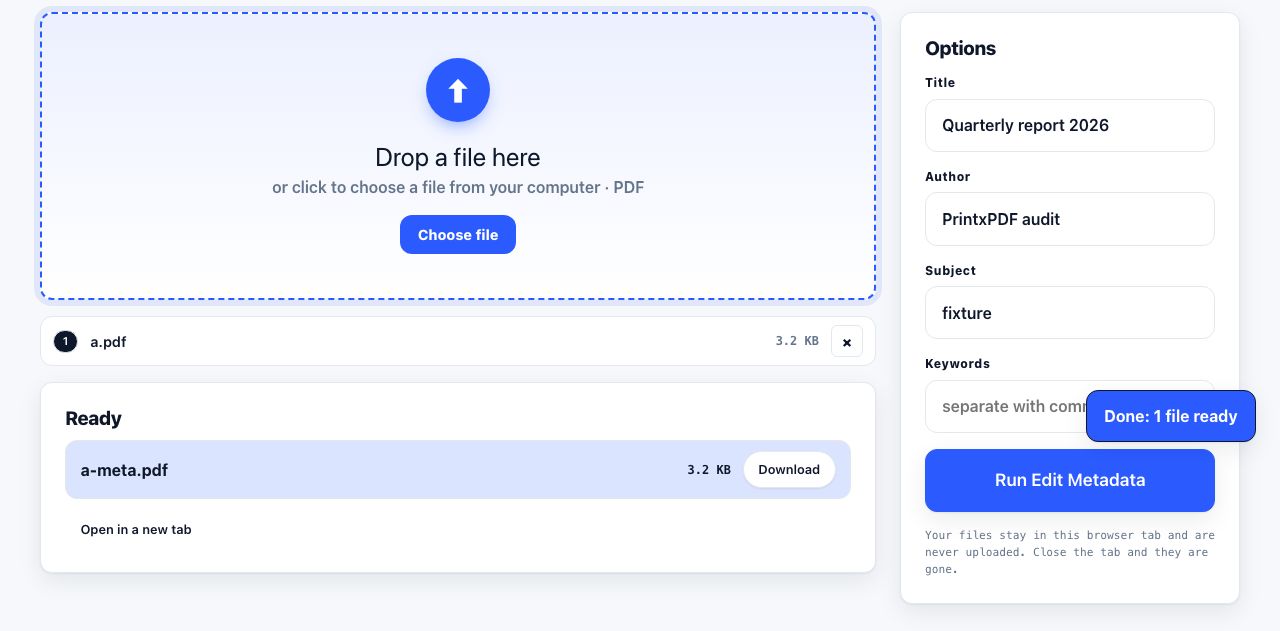Open the result in a new tab
The width and height of the screenshot is (1280, 631).
(x=136, y=529)
